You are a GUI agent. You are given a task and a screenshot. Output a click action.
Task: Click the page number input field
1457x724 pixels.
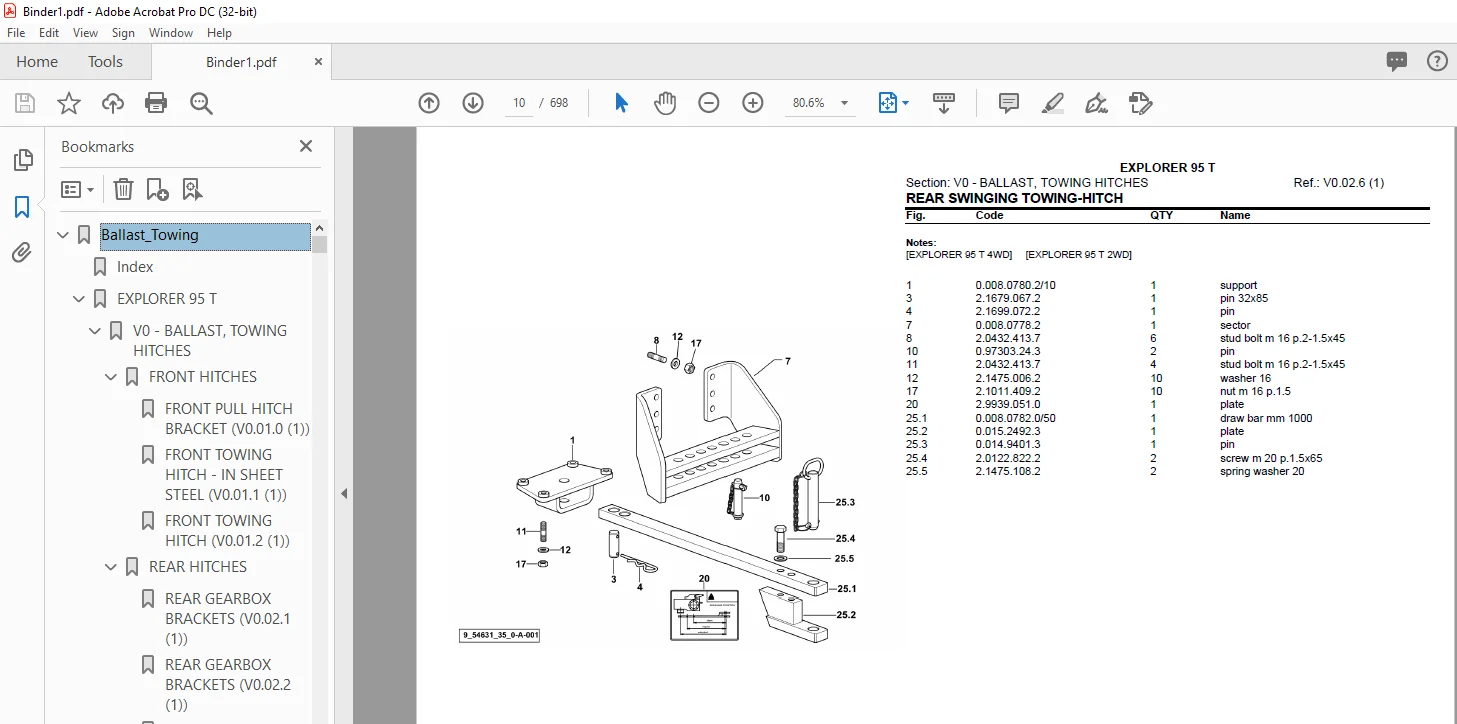point(518,103)
